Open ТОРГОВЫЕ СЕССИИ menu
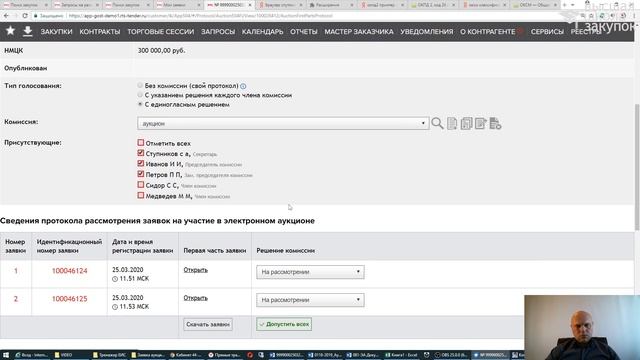This screenshot has width=640, height=360. (160, 31)
